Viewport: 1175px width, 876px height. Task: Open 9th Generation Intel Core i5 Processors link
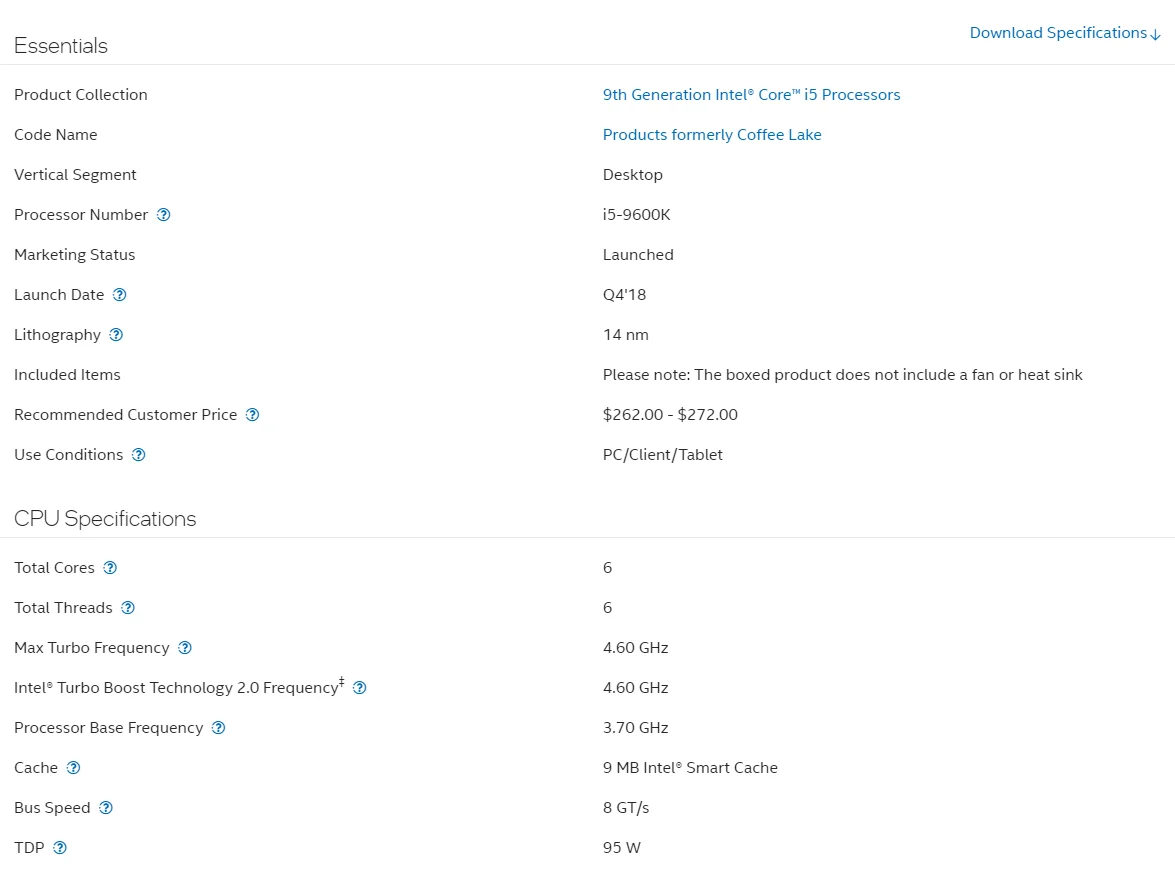[751, 95]
